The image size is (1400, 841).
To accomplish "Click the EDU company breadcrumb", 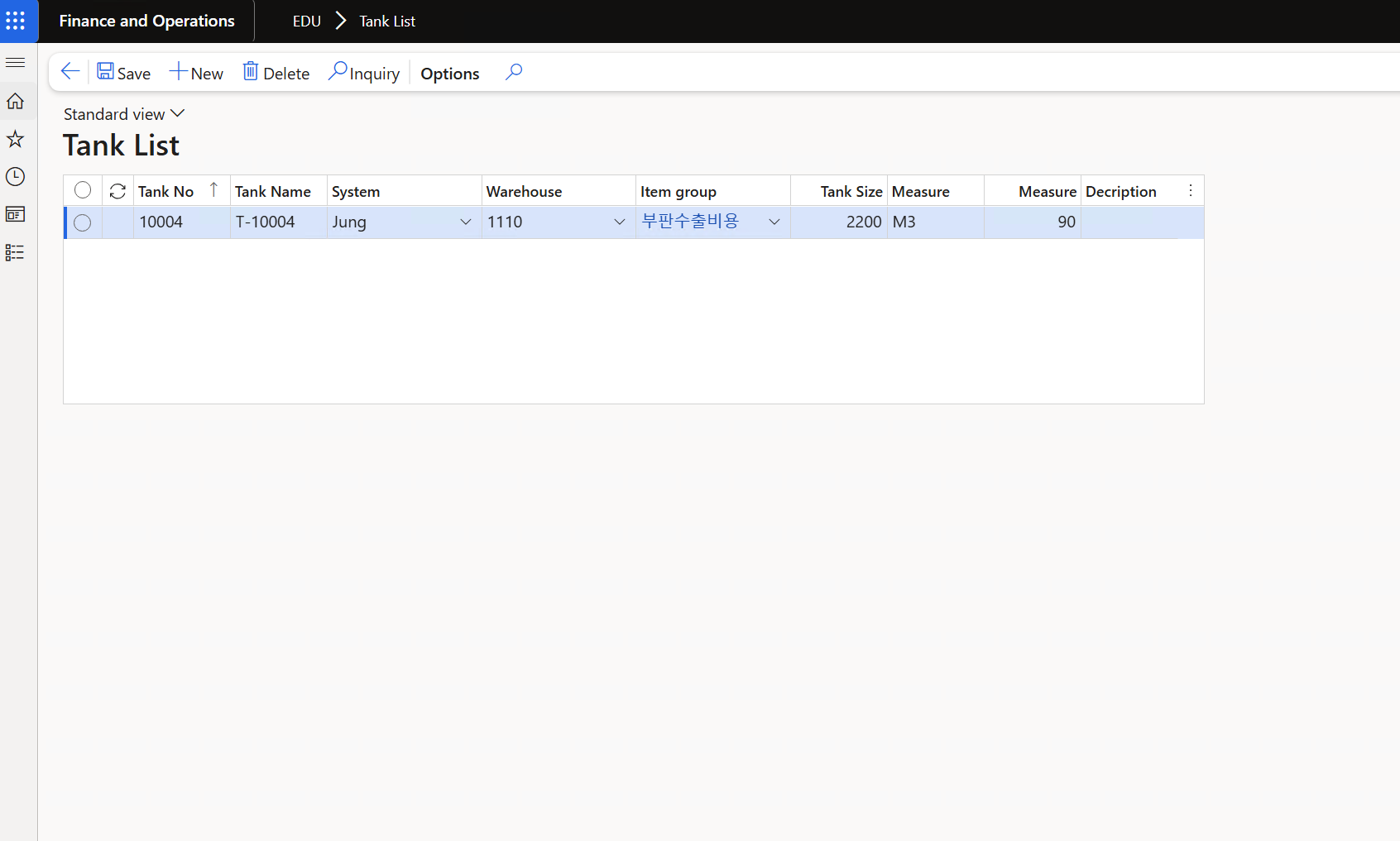I will (x=307, y=22).
